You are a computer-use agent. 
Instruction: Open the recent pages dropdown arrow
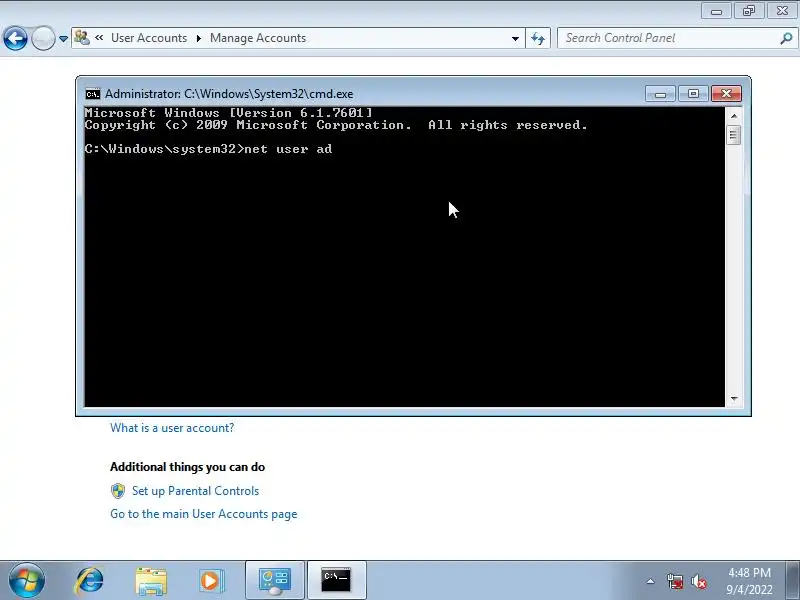63,39
